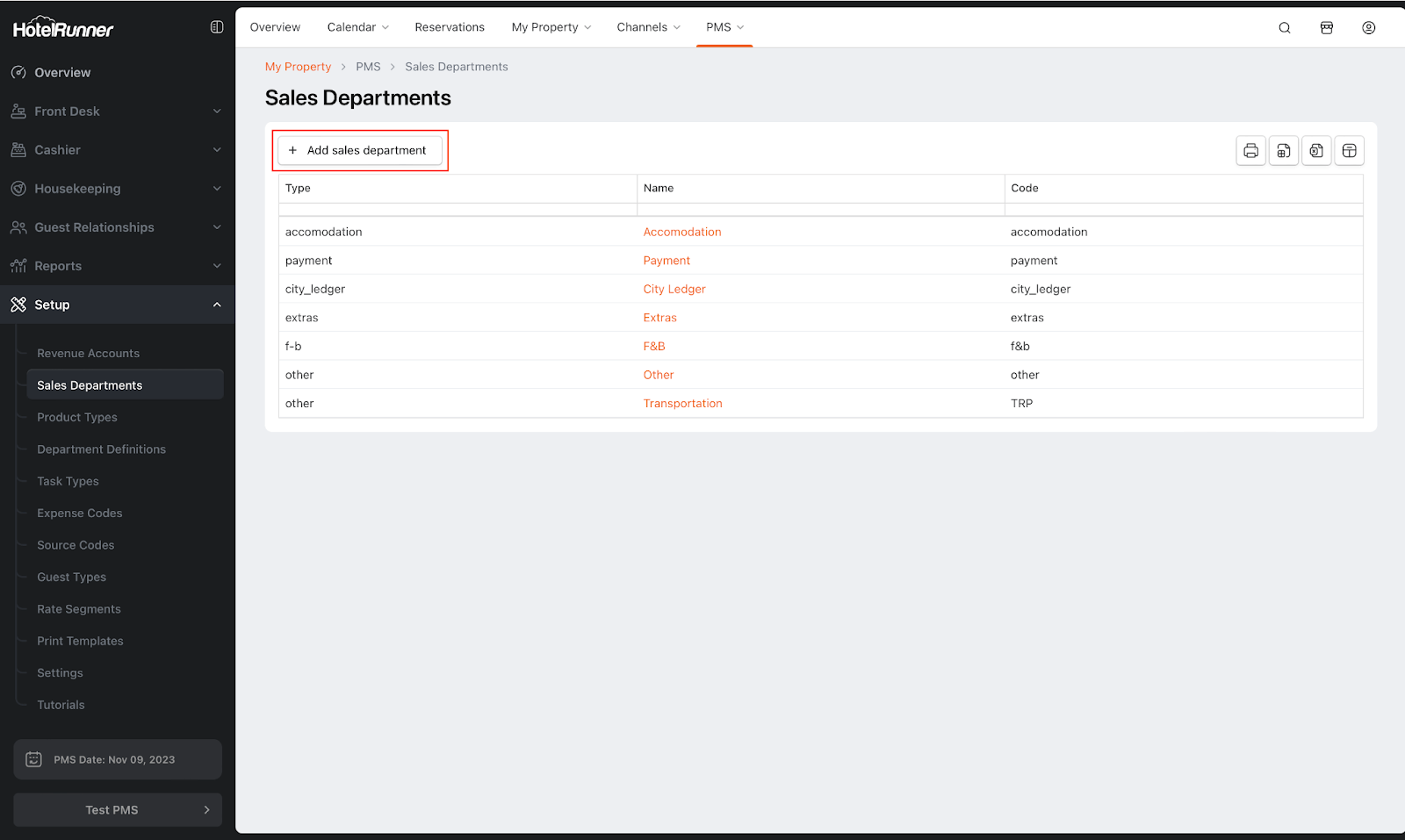The height and width of the screenshot is (840, 1405).
Task: Select Product Types in the Setup menu
Action: point(77,417)
